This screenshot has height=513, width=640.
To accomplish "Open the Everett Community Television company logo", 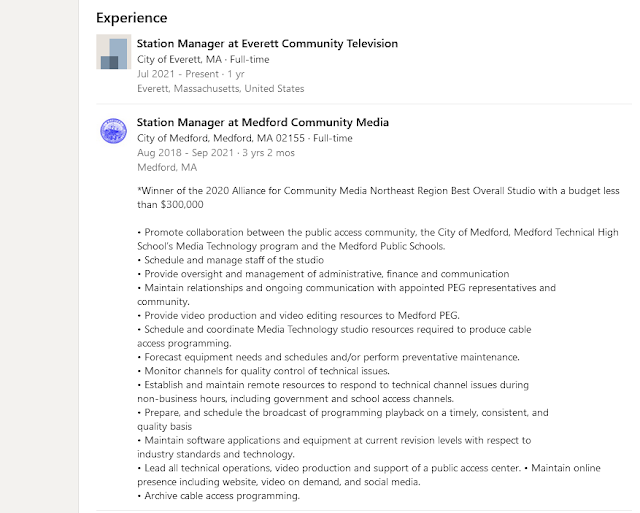I will click(113, 52).
